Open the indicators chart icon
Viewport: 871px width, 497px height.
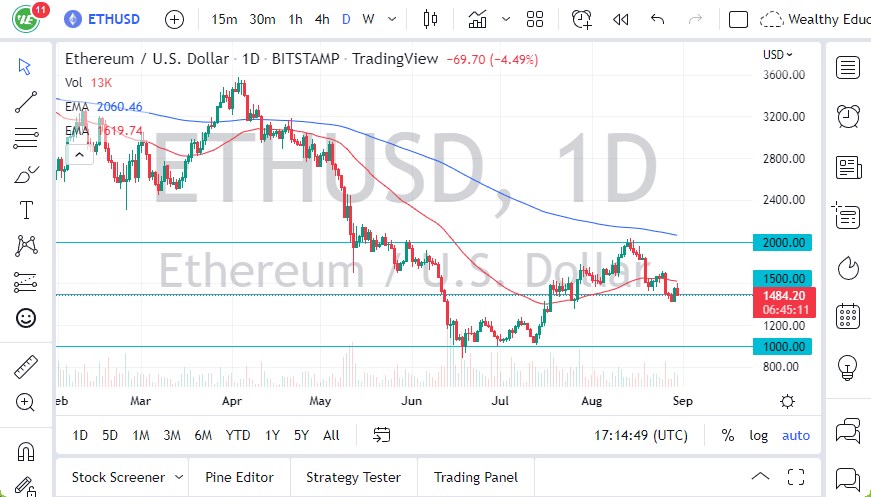478,19
